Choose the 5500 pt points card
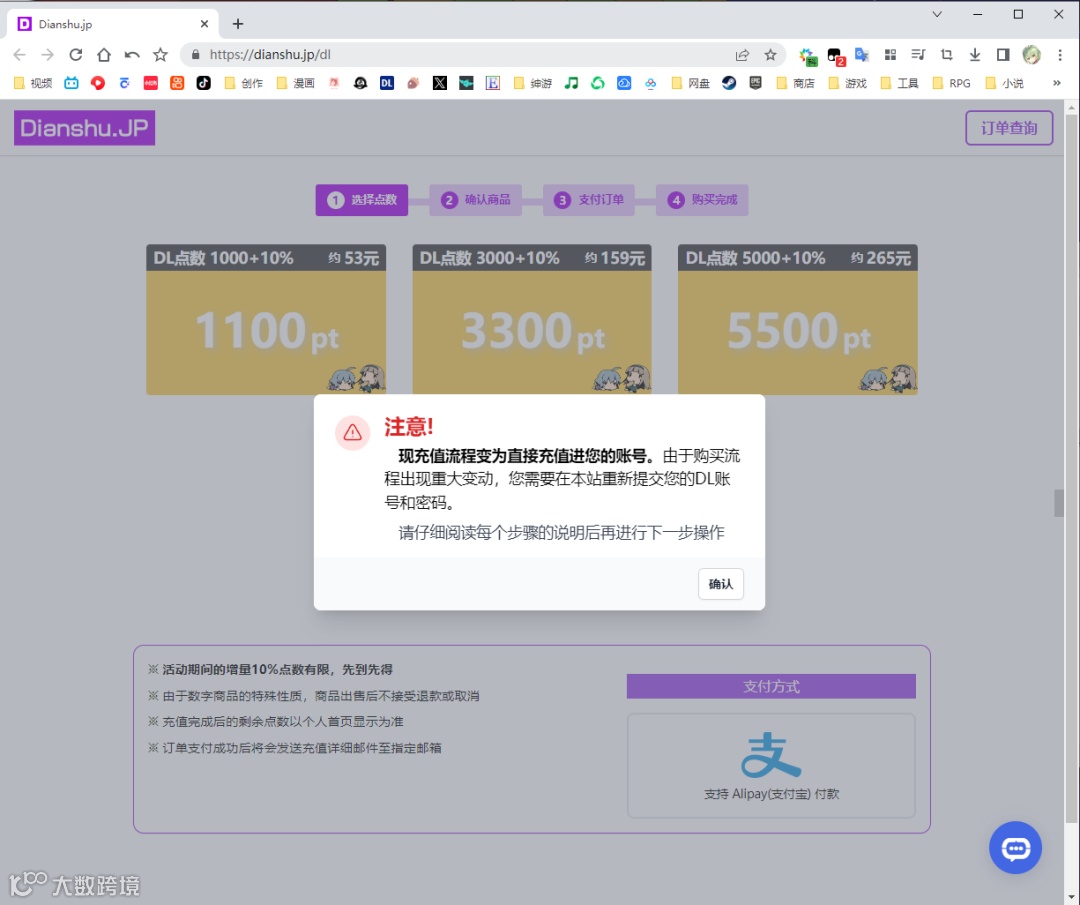 click(798, 320)
